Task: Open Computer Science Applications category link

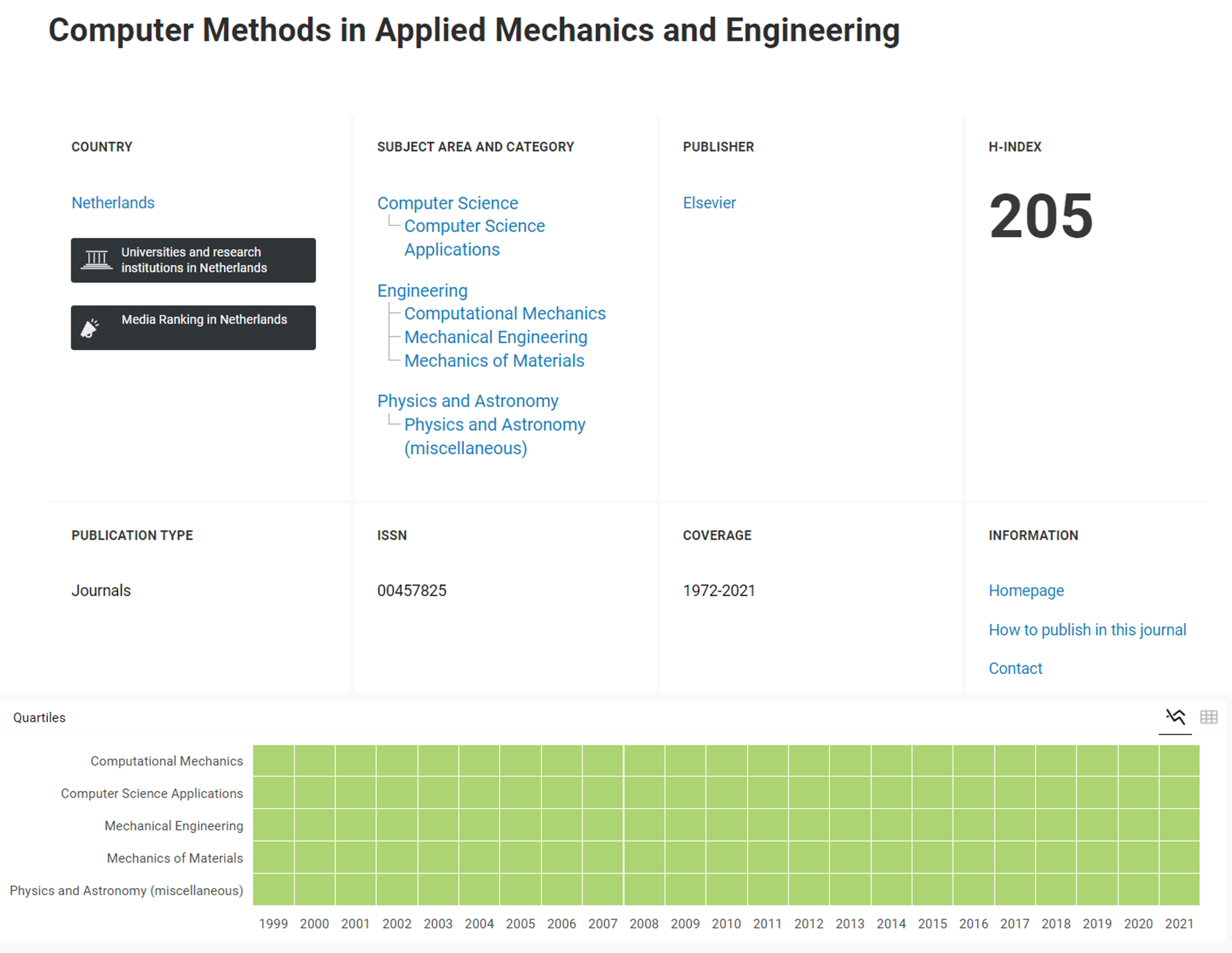Action: coord(474,238)
